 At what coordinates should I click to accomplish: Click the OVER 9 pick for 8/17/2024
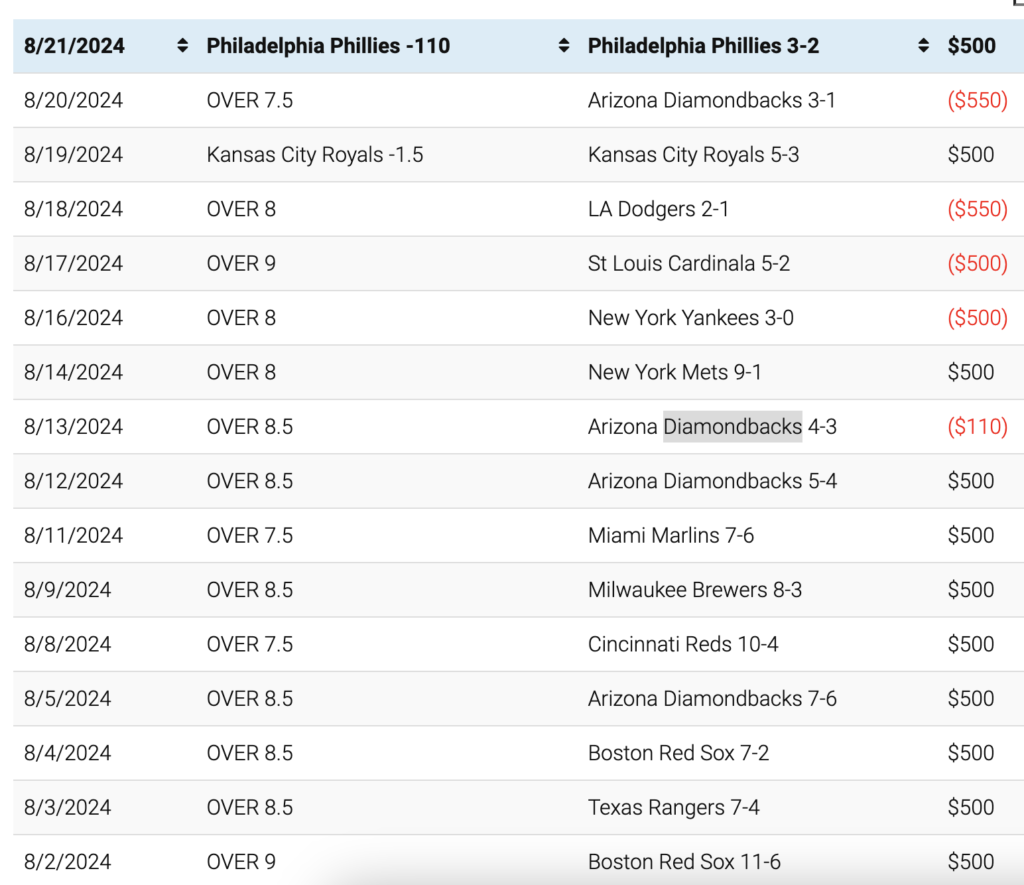[241, 264]
